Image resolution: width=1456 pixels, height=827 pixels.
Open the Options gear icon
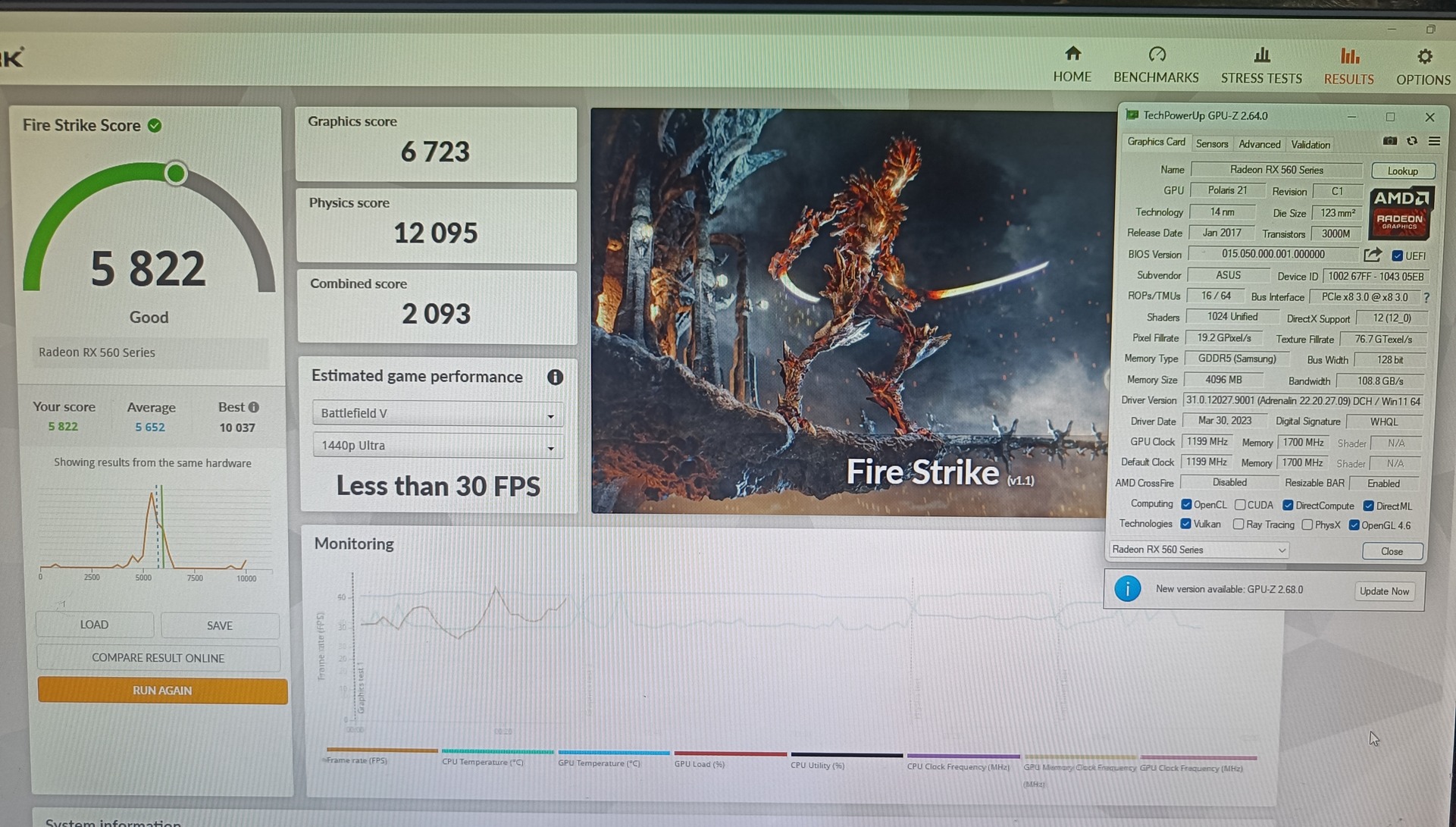coord(1425,57)
